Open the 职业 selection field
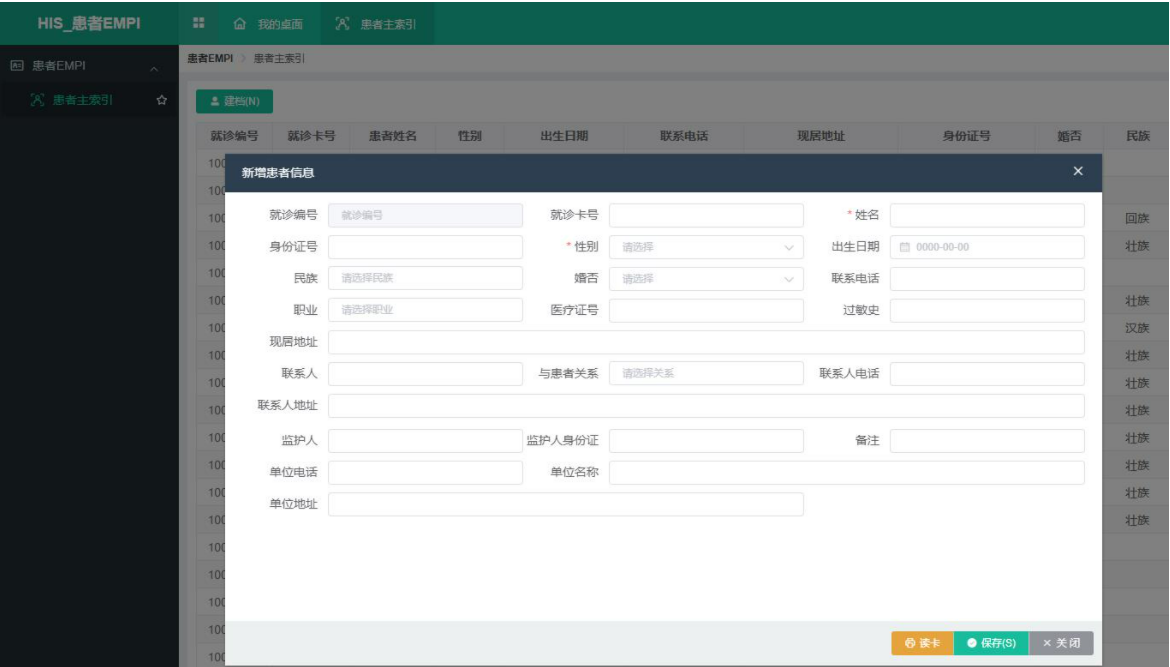 coord(425,310)
